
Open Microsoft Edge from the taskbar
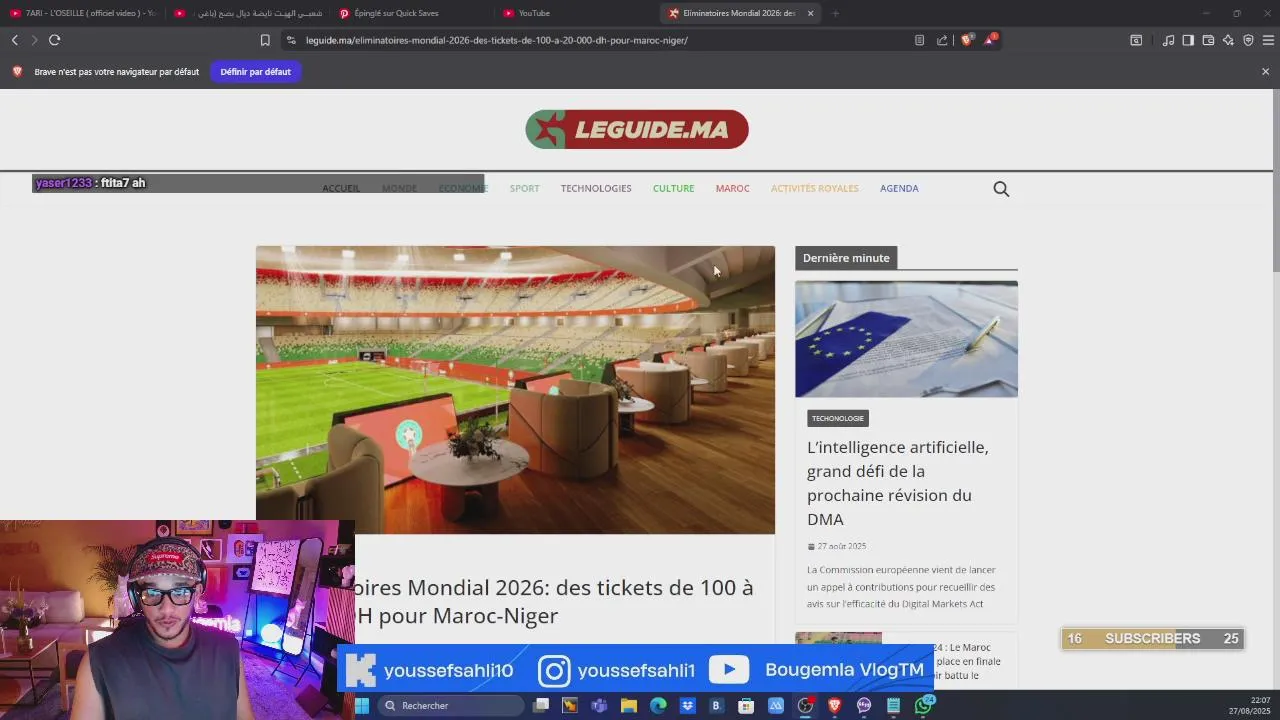click(658, 706)
